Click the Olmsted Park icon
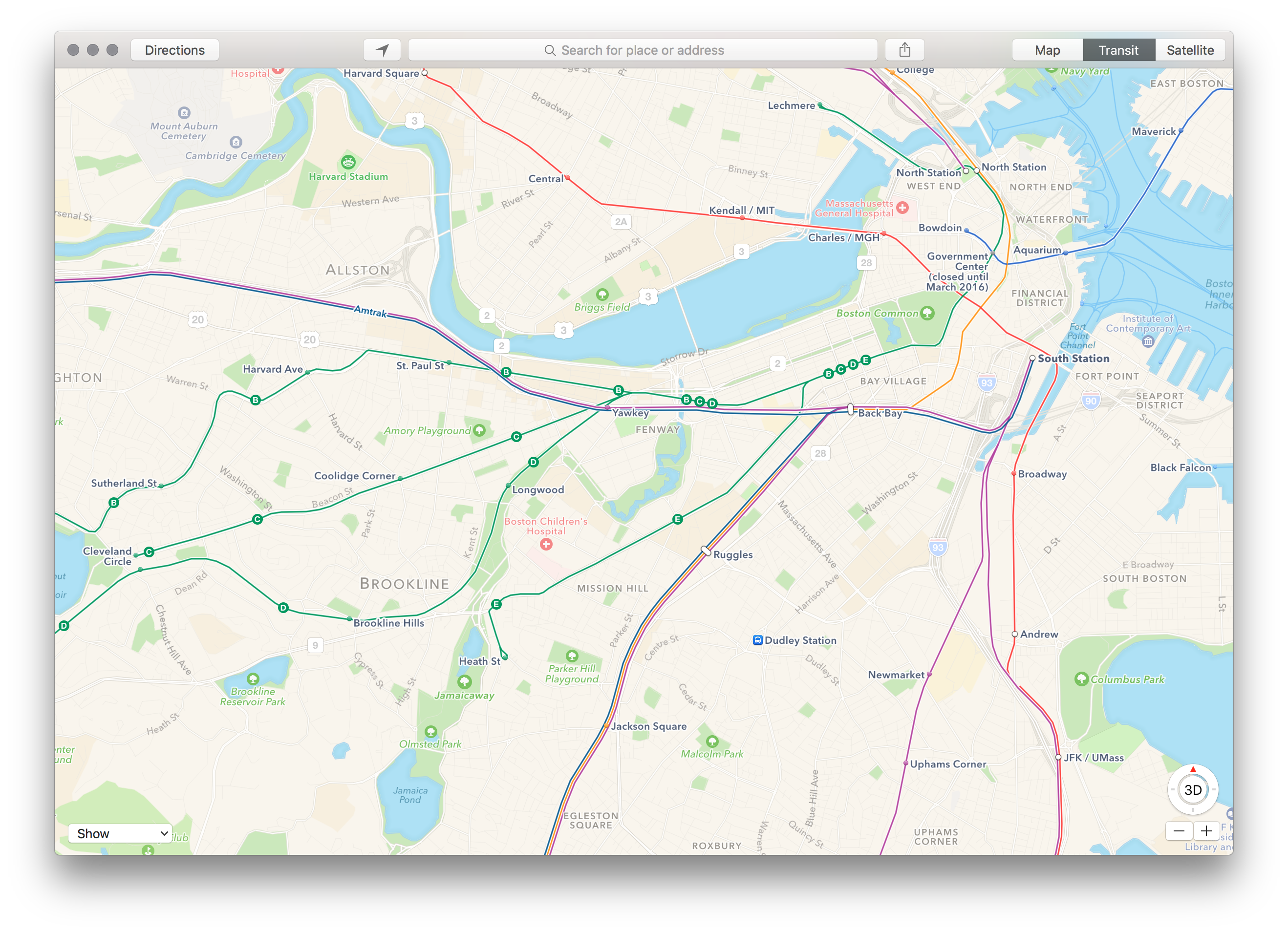The width and height of the screenshot is (1288, 933). 430,731
